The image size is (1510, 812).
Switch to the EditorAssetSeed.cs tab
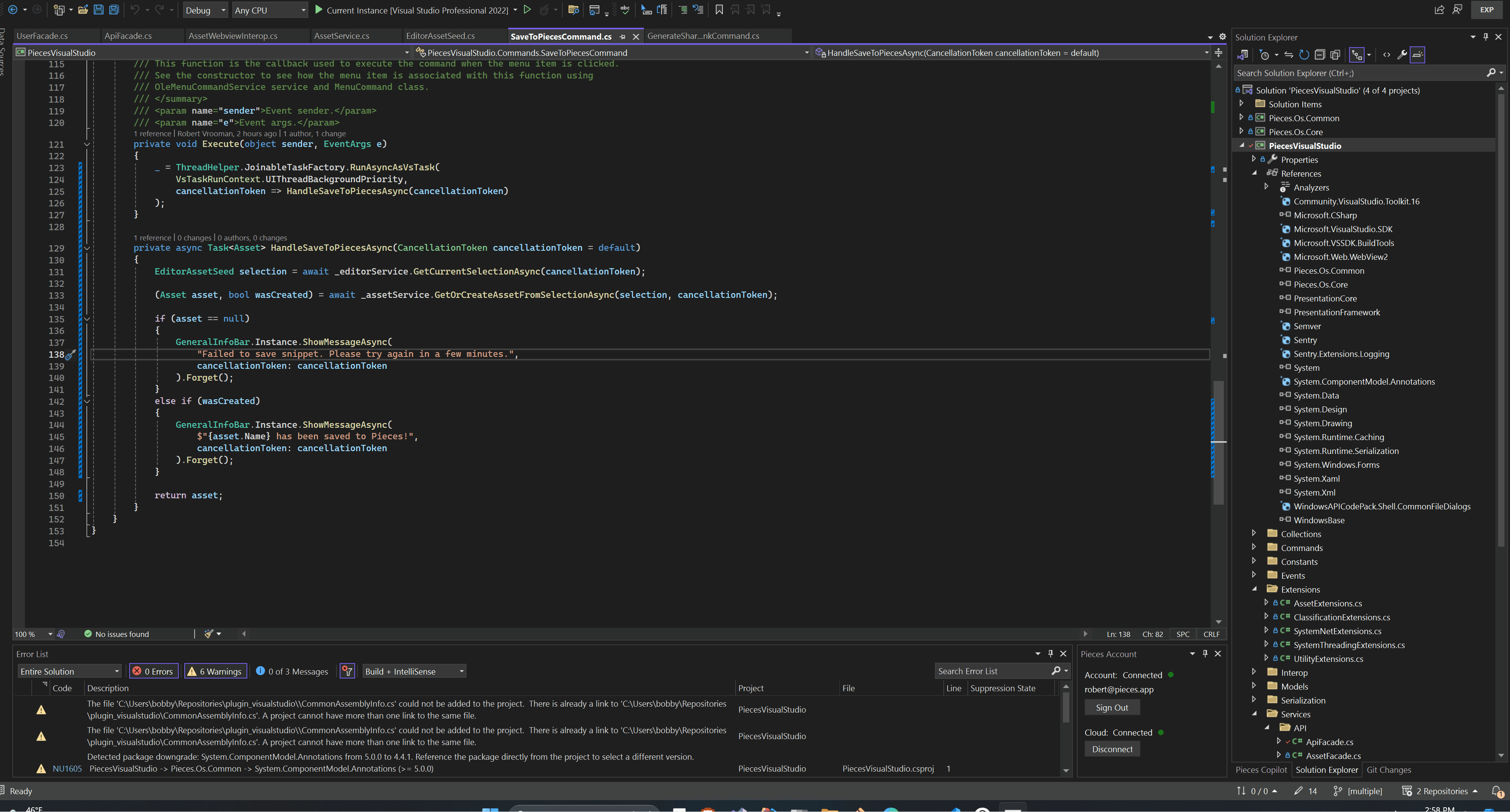pyautogui.click(x=440, y=36)
